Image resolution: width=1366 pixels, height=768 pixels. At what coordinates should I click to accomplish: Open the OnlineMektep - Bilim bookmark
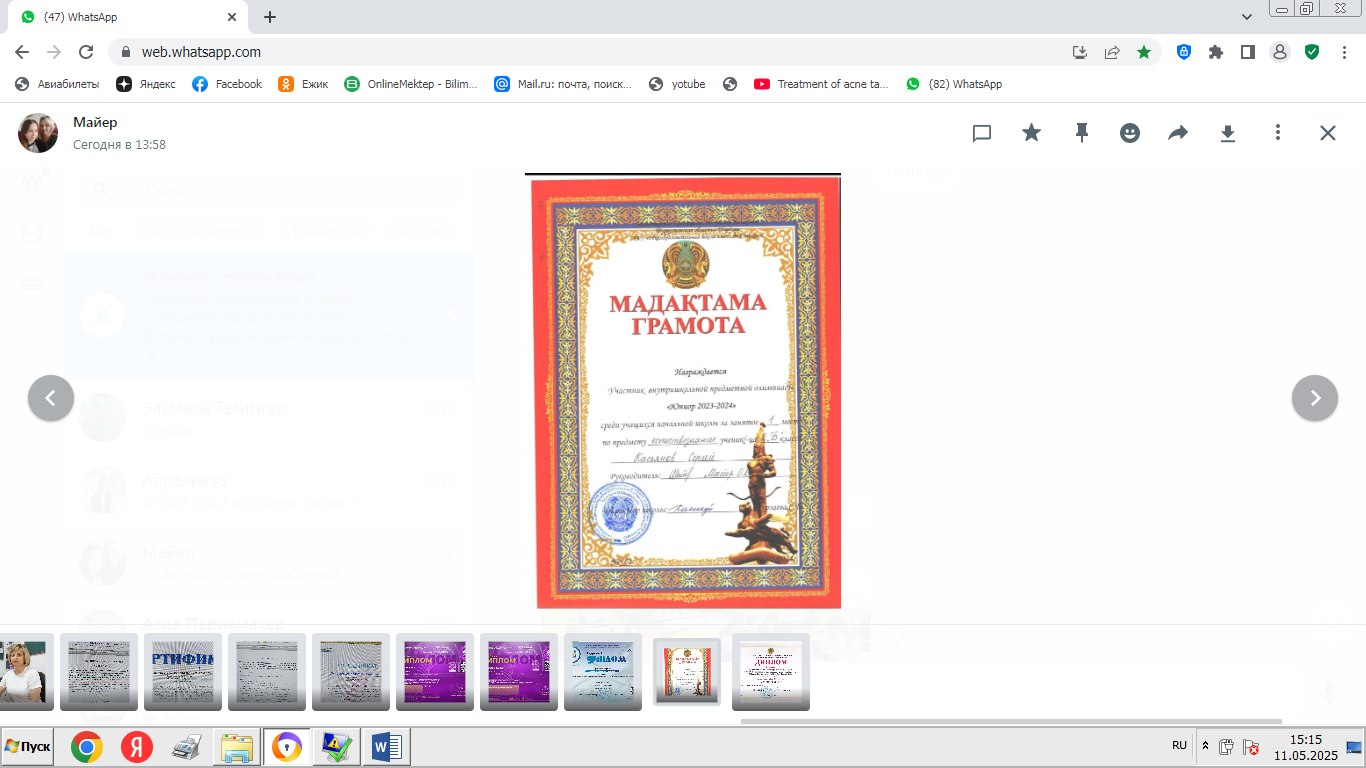(x=411, y=84)
